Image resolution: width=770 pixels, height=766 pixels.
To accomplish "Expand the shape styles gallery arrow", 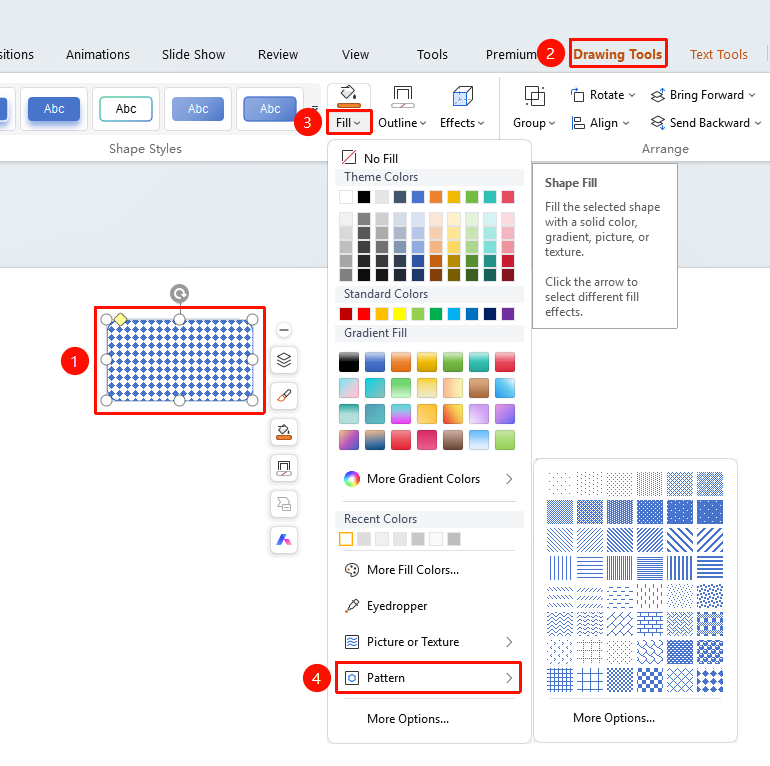I will click(315, 108).
